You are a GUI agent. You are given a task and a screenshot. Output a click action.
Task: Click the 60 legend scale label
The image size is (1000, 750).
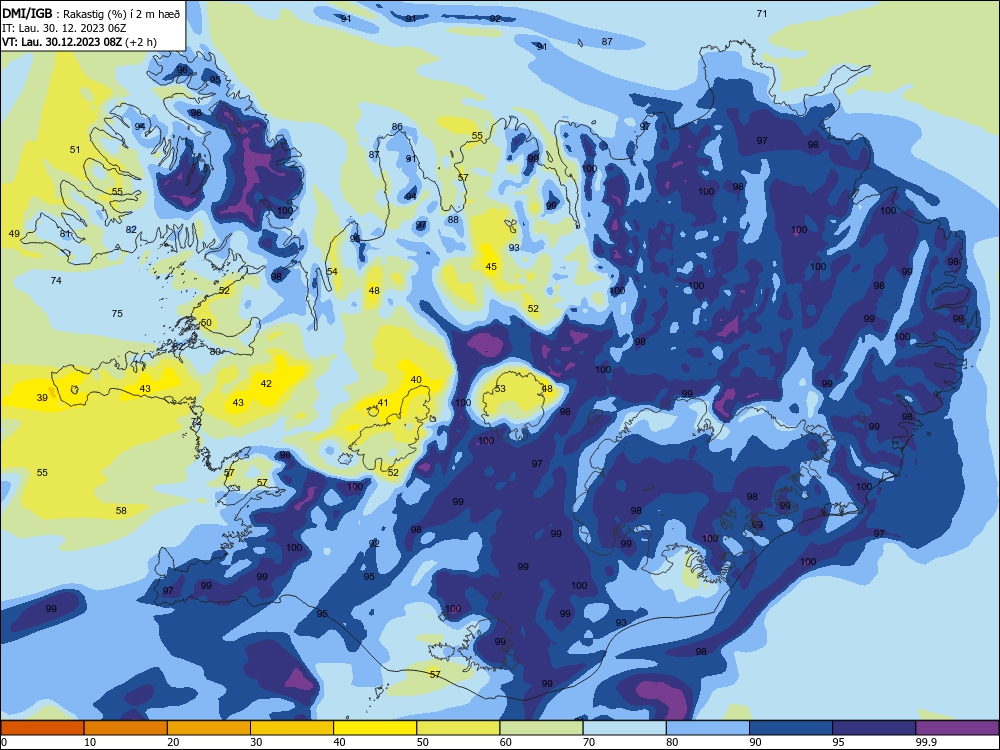pyautogui.click(x=506, y=742)
